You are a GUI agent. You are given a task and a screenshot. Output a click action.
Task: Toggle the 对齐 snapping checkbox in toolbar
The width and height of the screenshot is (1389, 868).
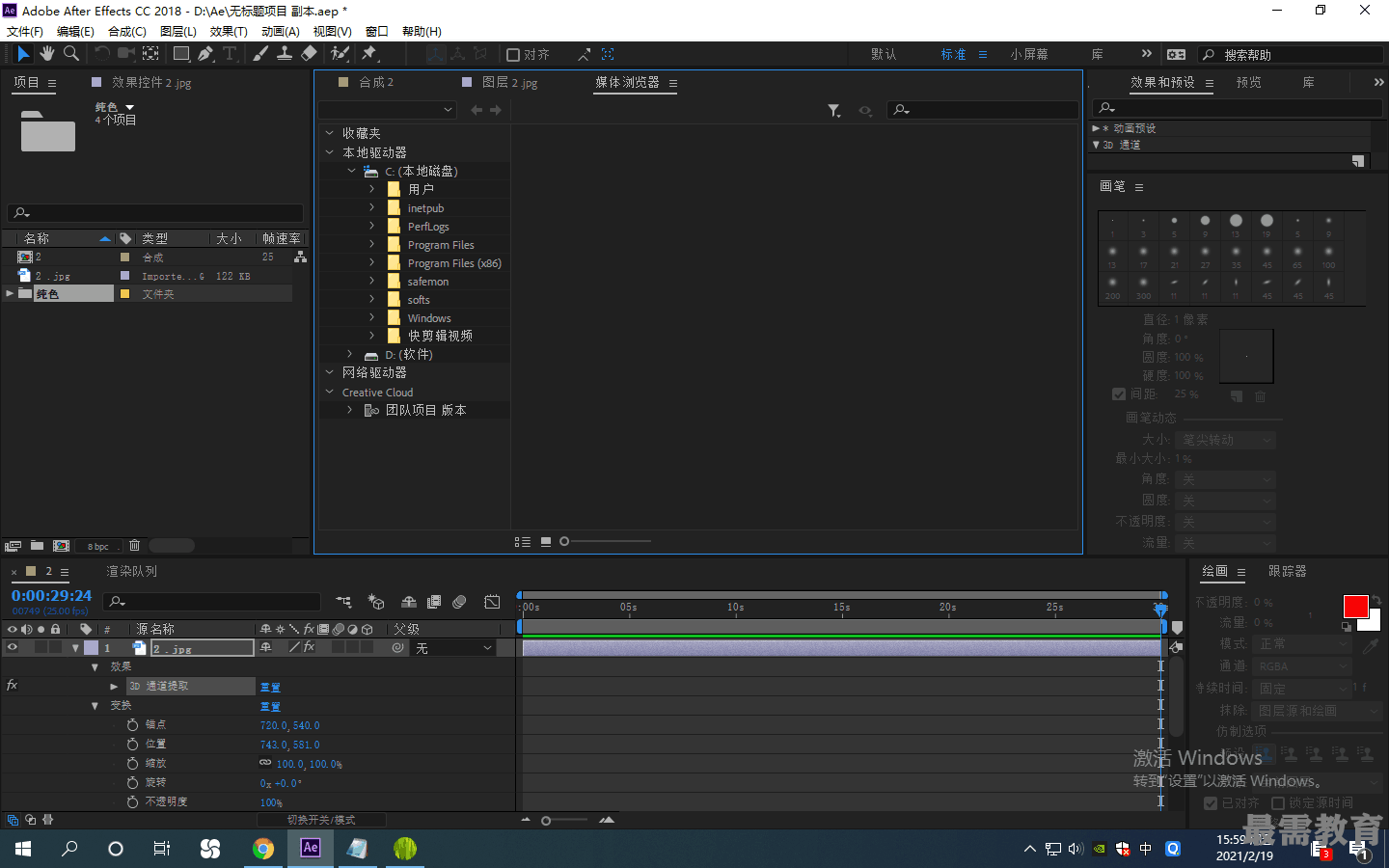513,55
